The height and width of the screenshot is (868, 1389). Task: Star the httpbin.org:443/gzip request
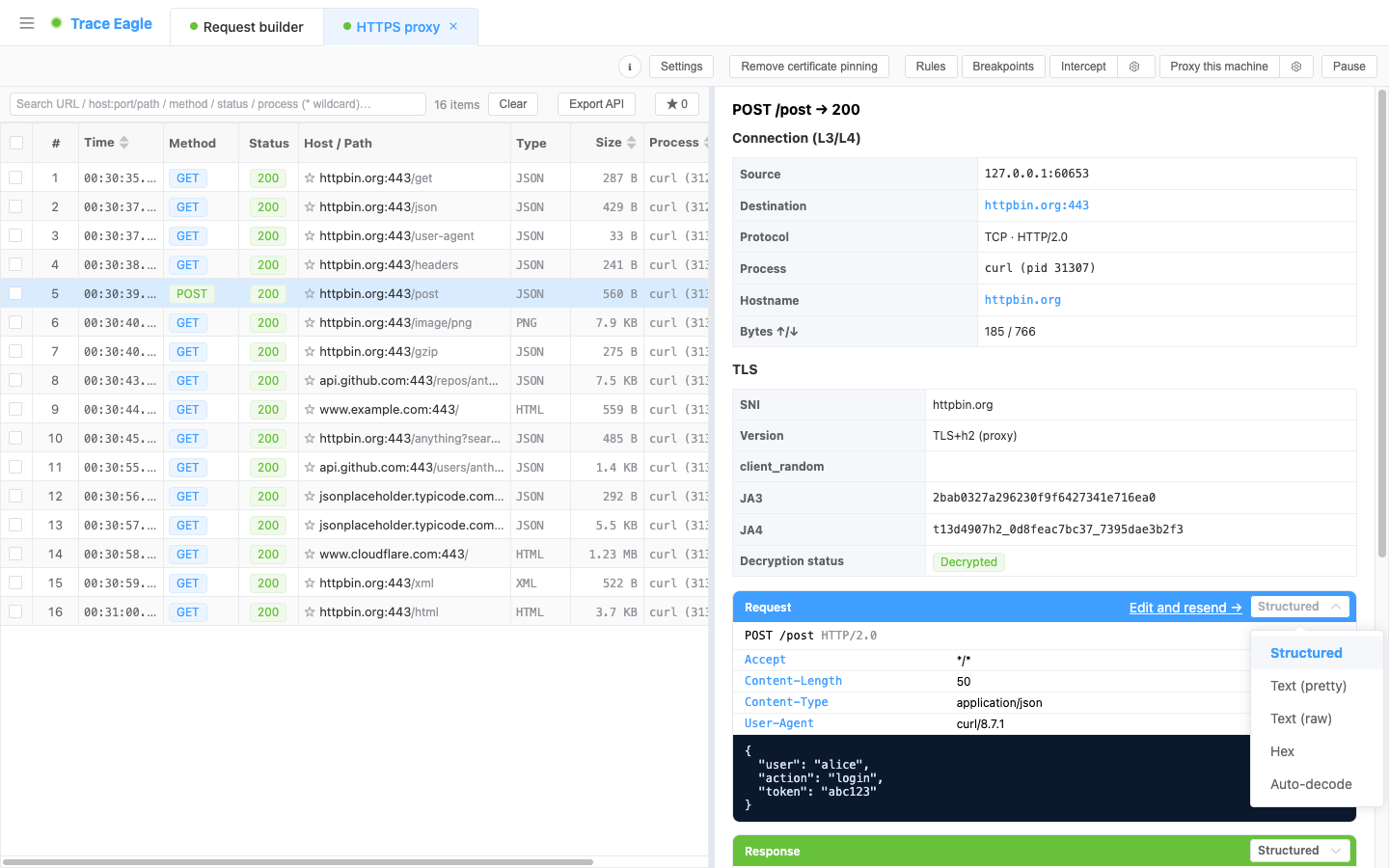(x=310, y=351)
